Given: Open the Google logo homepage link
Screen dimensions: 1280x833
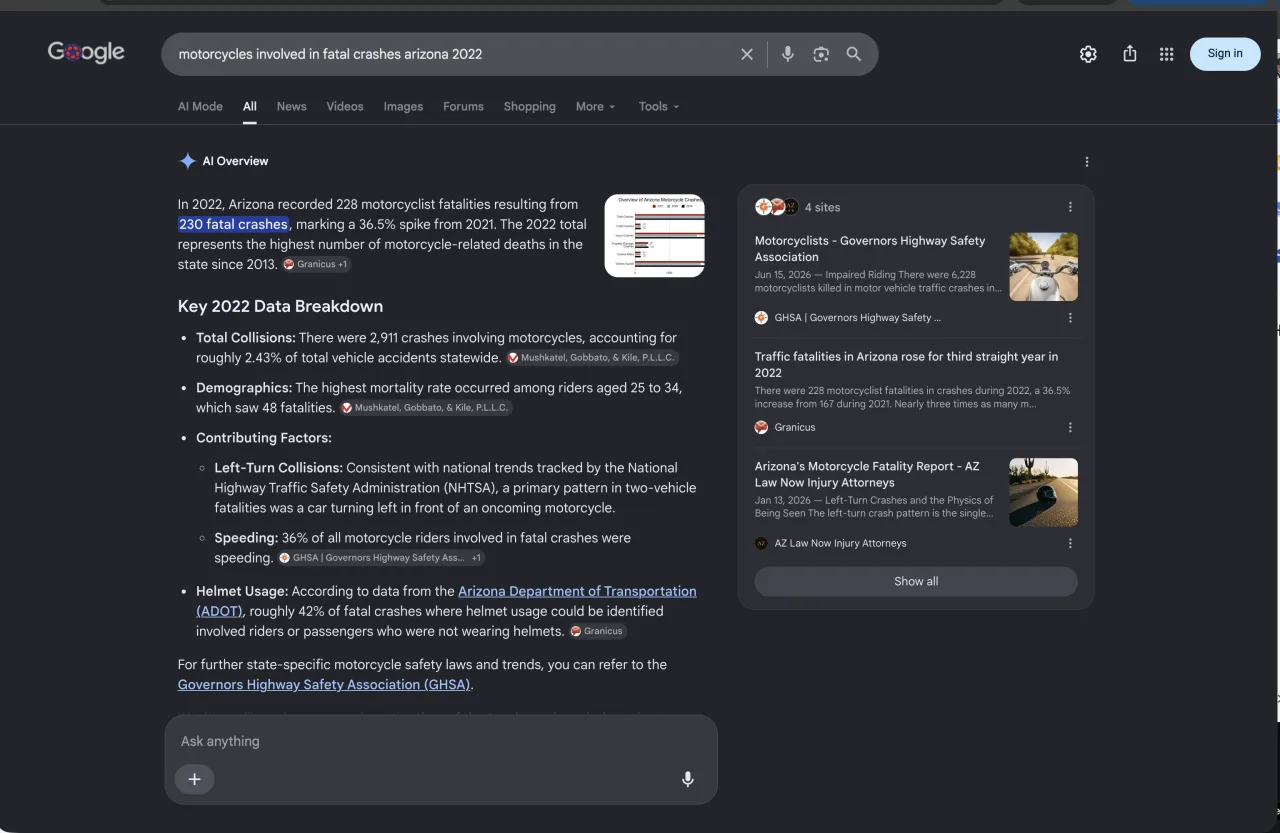Looking at the screenshot, I should [x=86, y=52].
